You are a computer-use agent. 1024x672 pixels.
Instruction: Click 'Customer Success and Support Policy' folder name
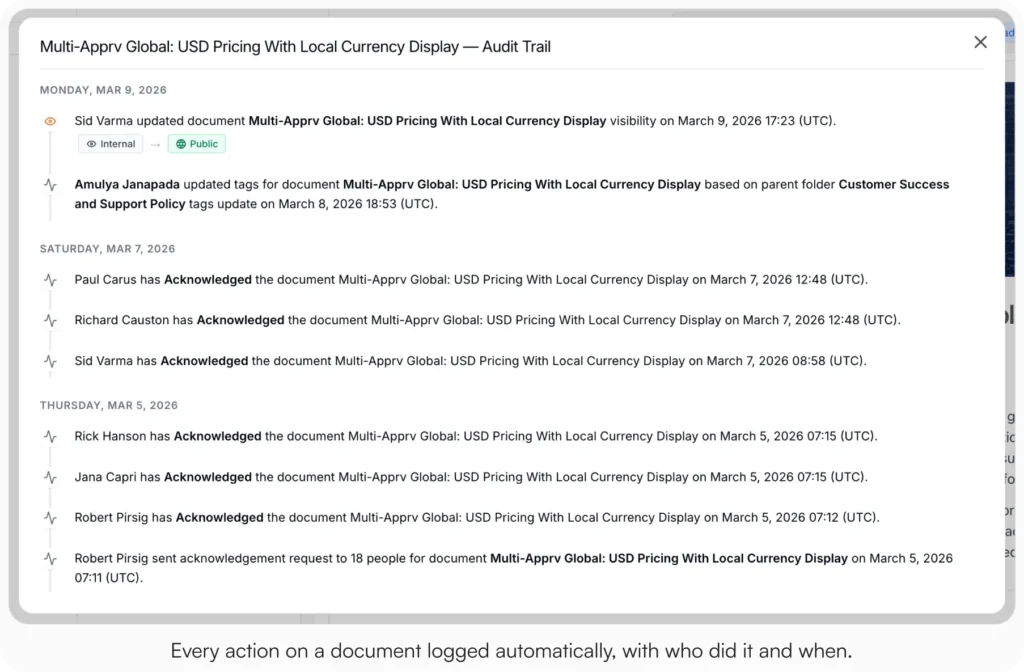(511, 194)
